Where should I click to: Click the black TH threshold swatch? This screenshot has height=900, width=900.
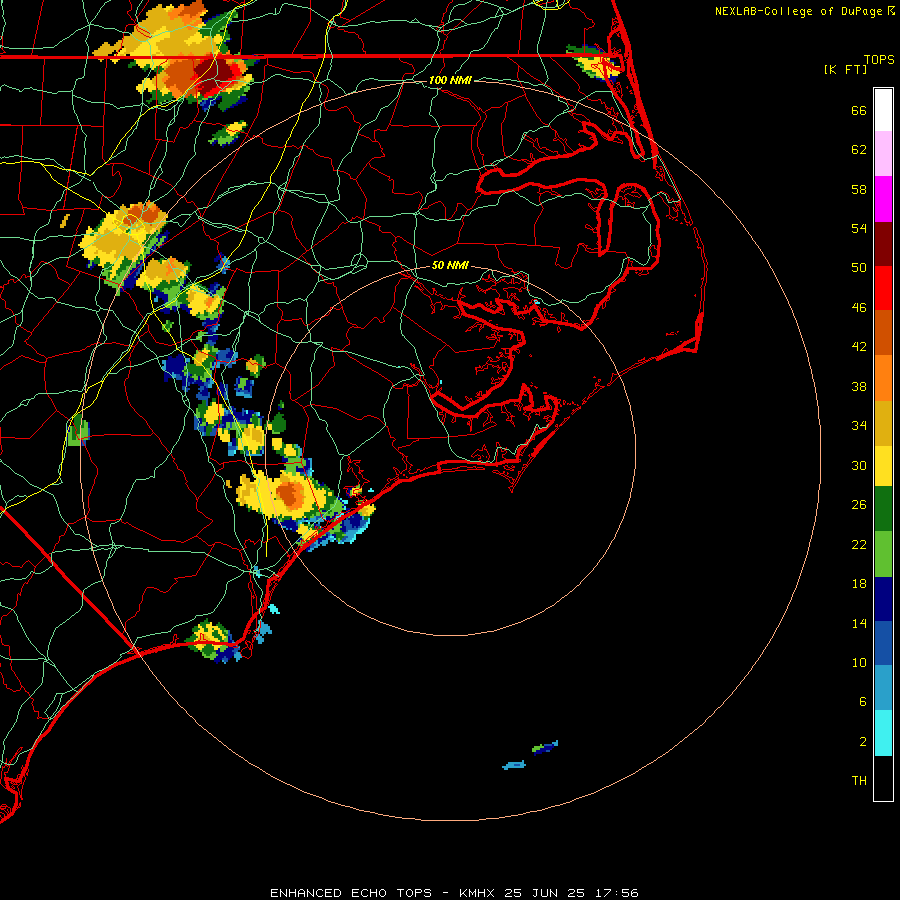click(883, 778)
